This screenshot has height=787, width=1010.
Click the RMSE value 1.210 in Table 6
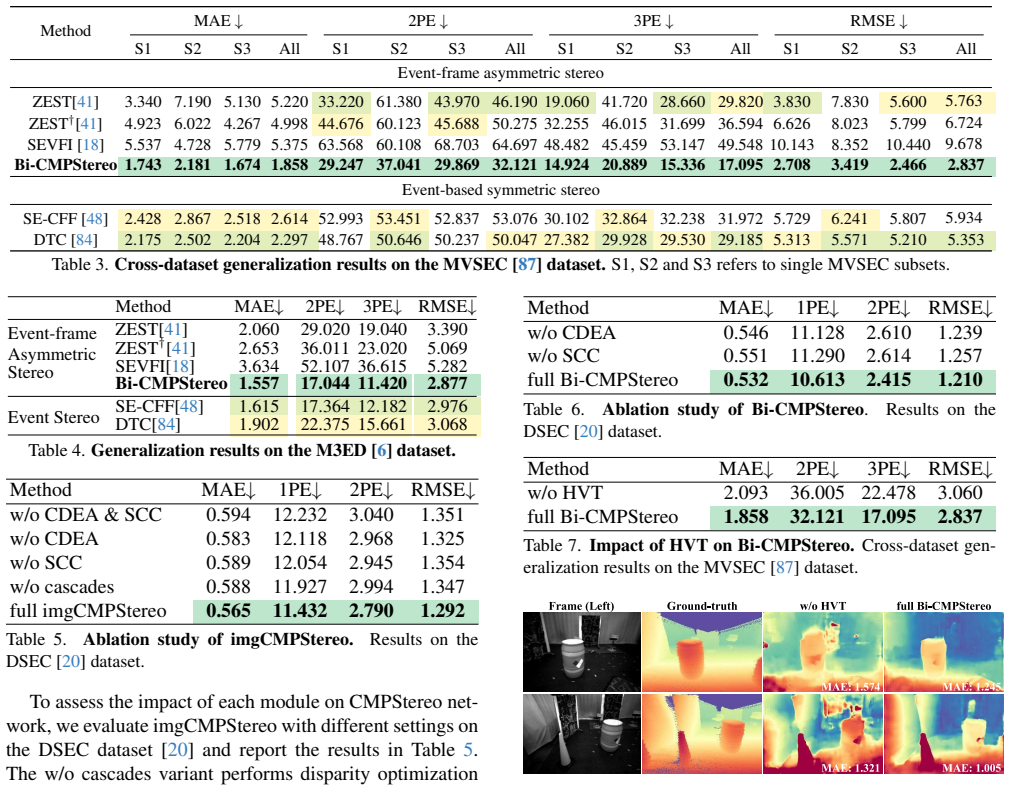[x=960, y=380]
